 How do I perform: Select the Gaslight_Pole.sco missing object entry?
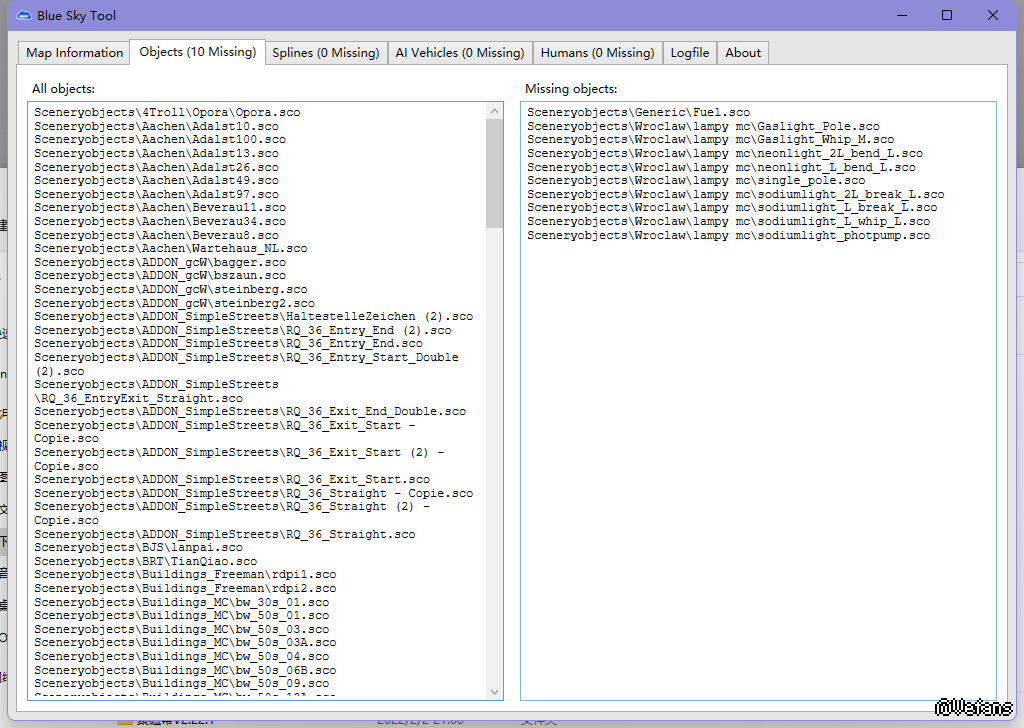pyautogui.click(x=703, y=127)
